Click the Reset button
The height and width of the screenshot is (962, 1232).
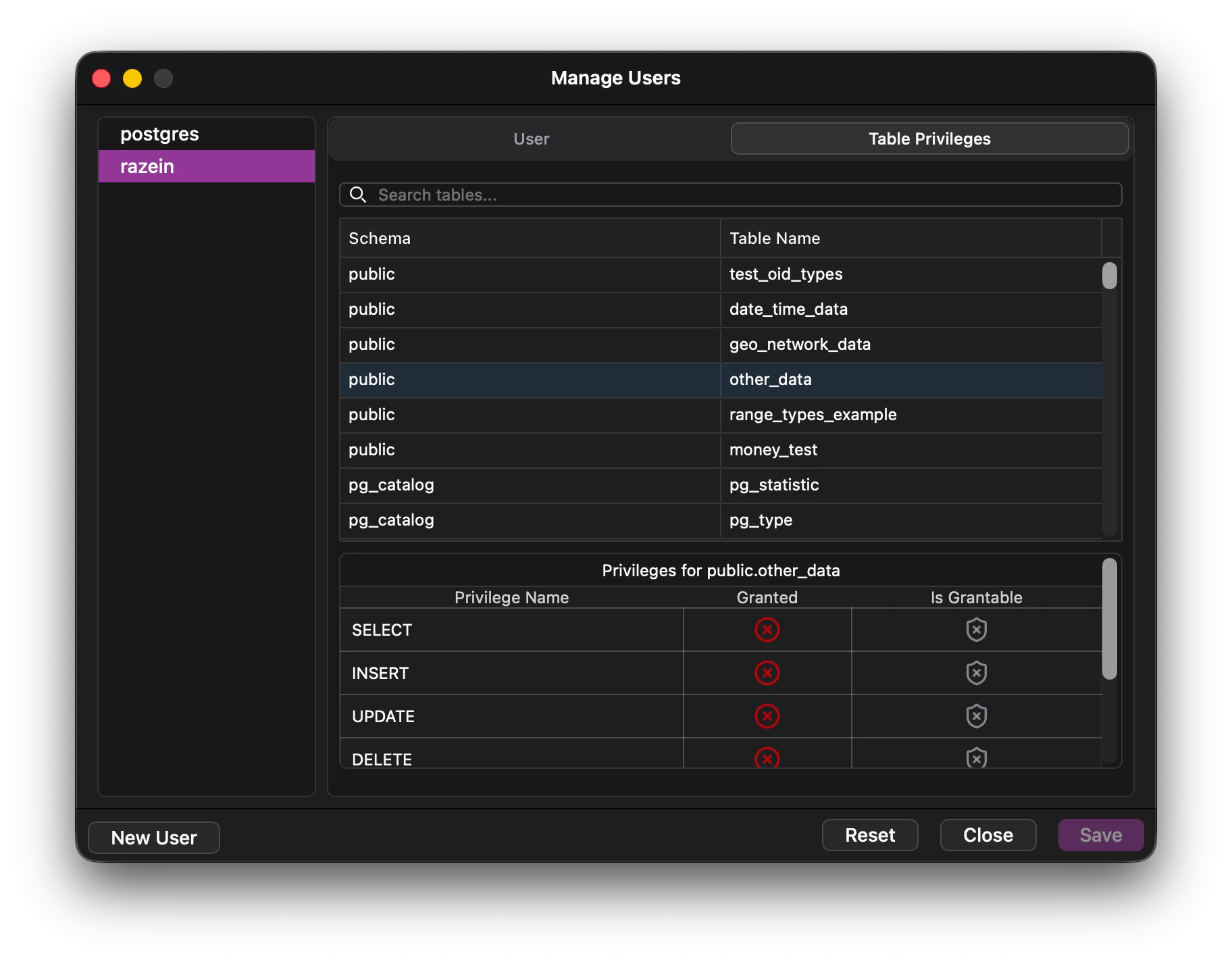point(869,836)
